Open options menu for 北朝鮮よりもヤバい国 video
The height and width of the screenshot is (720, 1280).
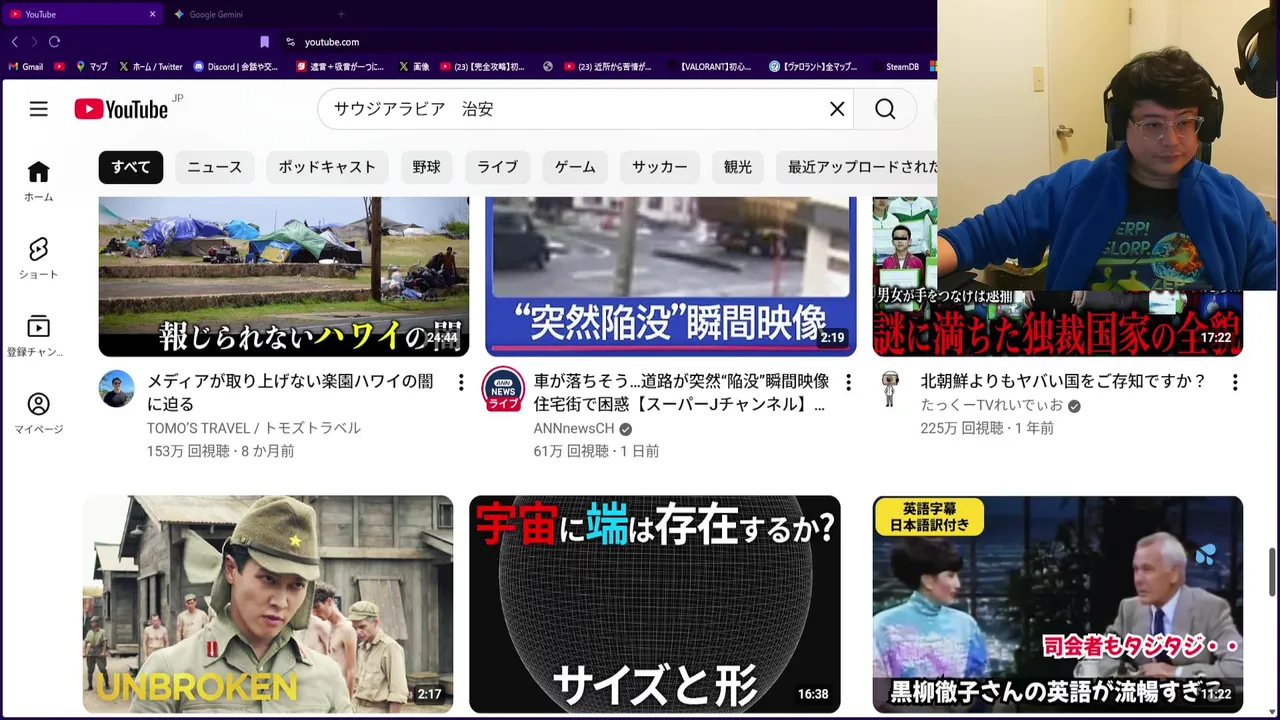[1235, 382]
